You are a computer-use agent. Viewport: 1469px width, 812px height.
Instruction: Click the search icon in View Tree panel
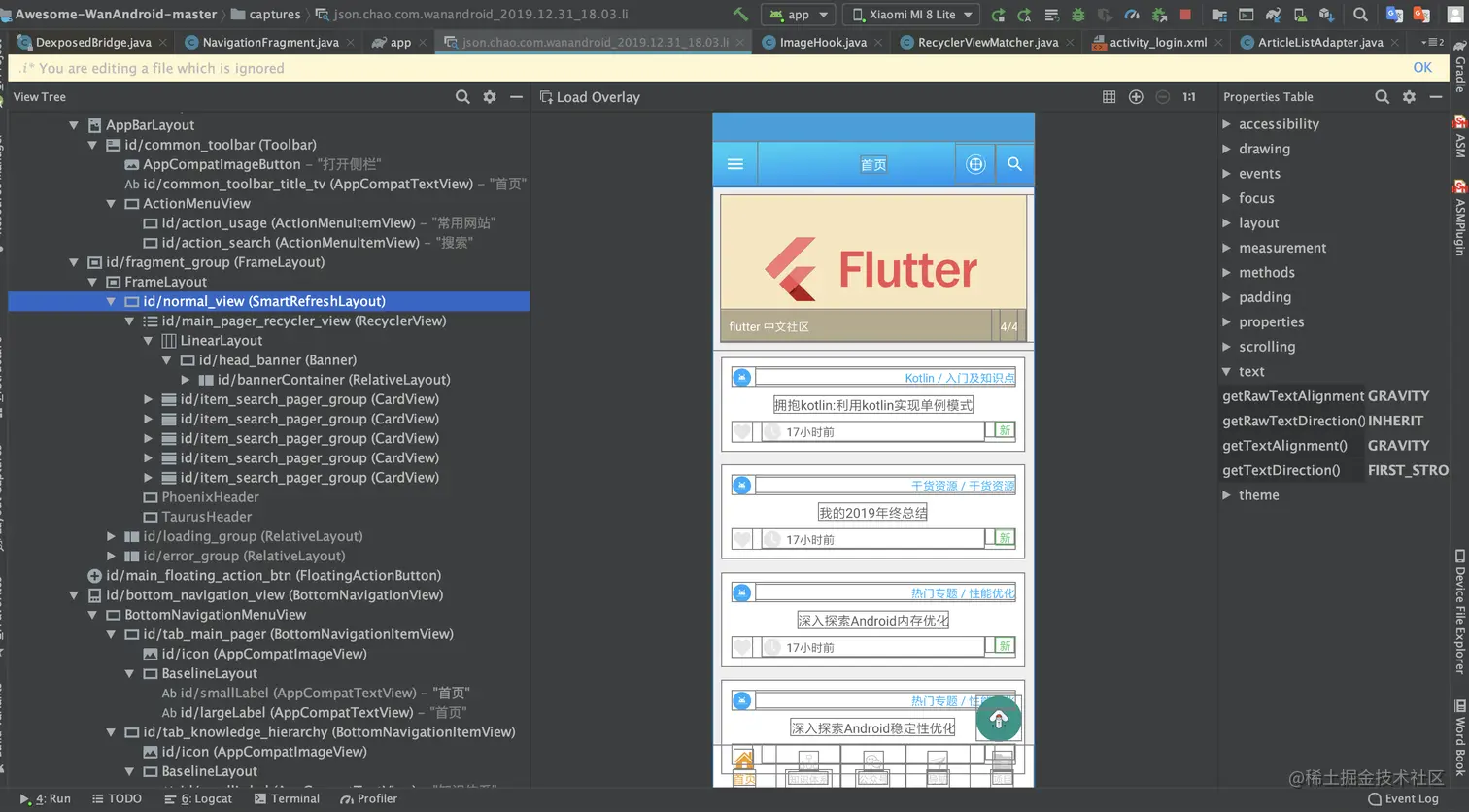coord(462,97)
